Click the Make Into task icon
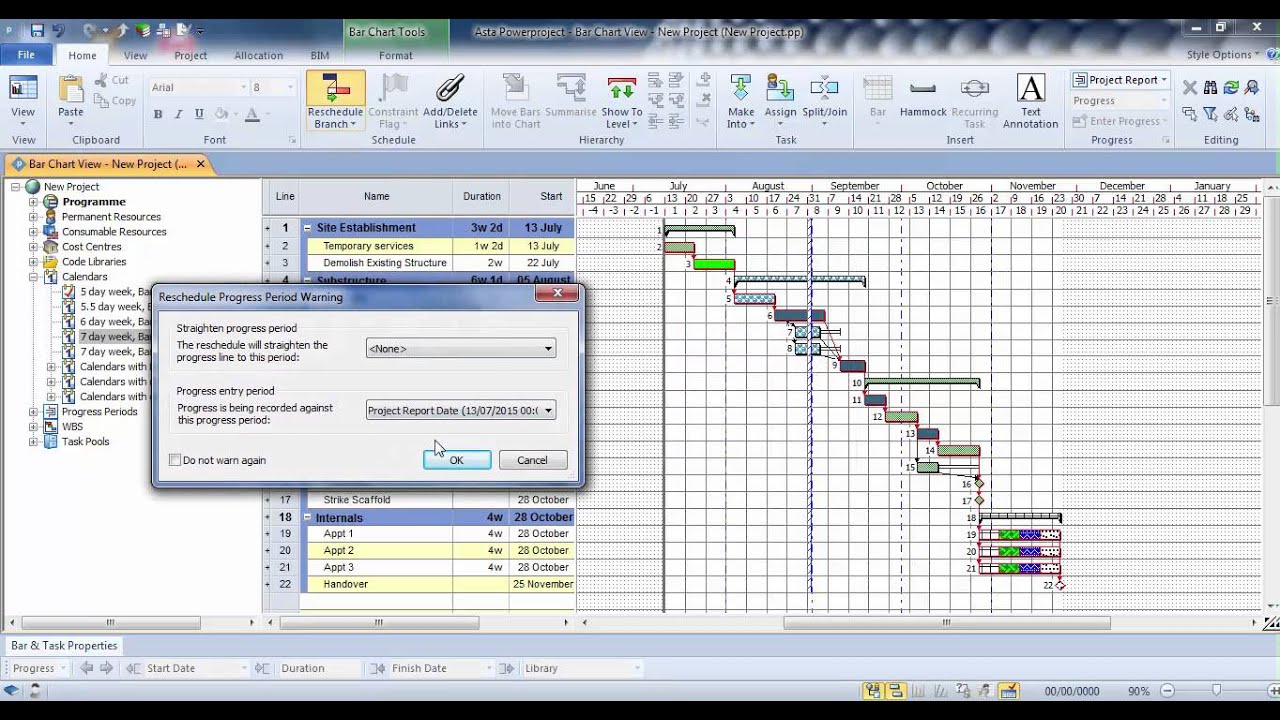The height and width of the screenshot is (720, 1280). coord(741,88)
